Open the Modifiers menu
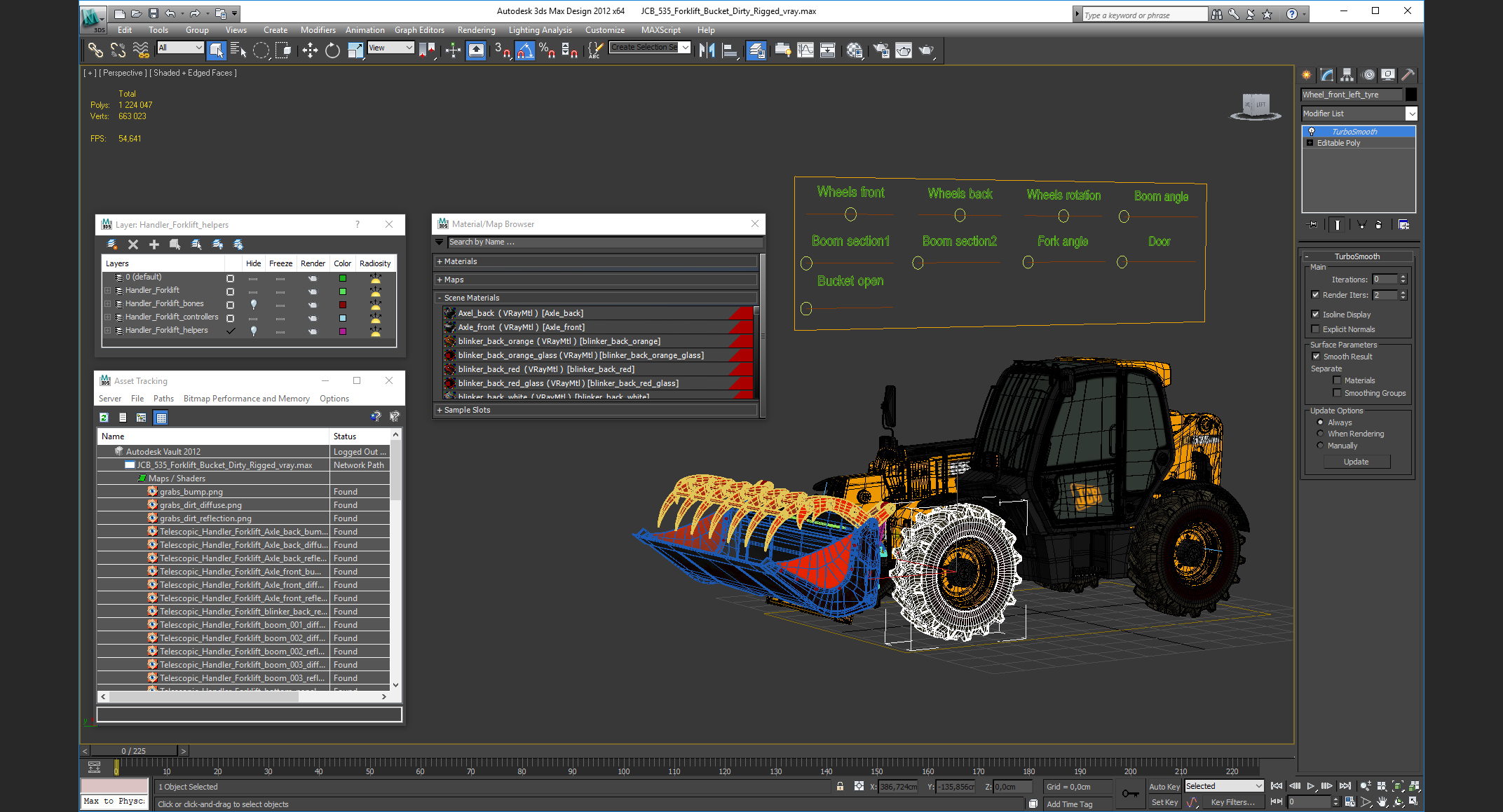The height and width of the screenshot is (812, 1503). [x=318, y=30]
